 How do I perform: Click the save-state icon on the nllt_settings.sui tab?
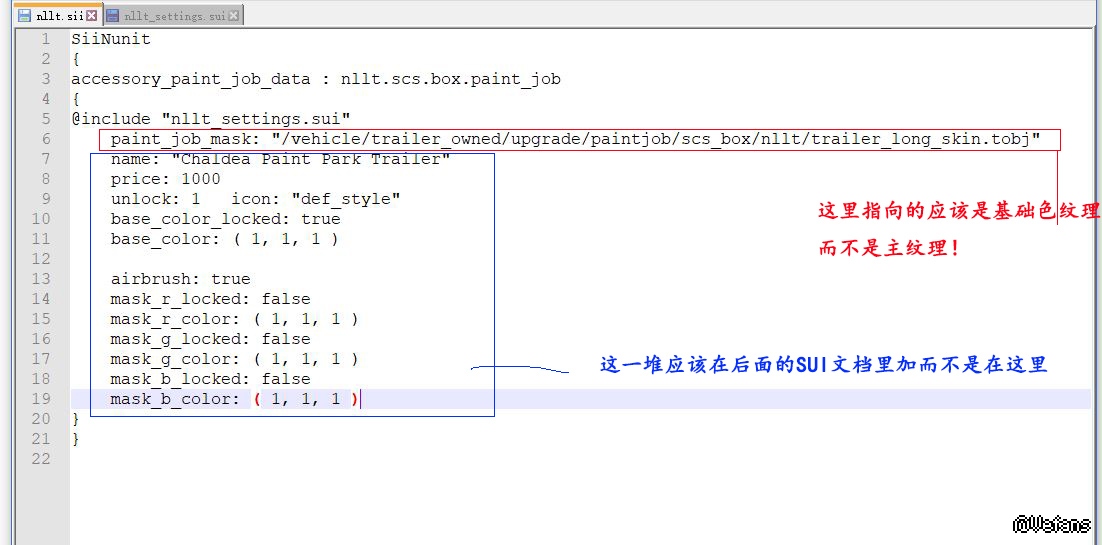(x=113, y=15)
